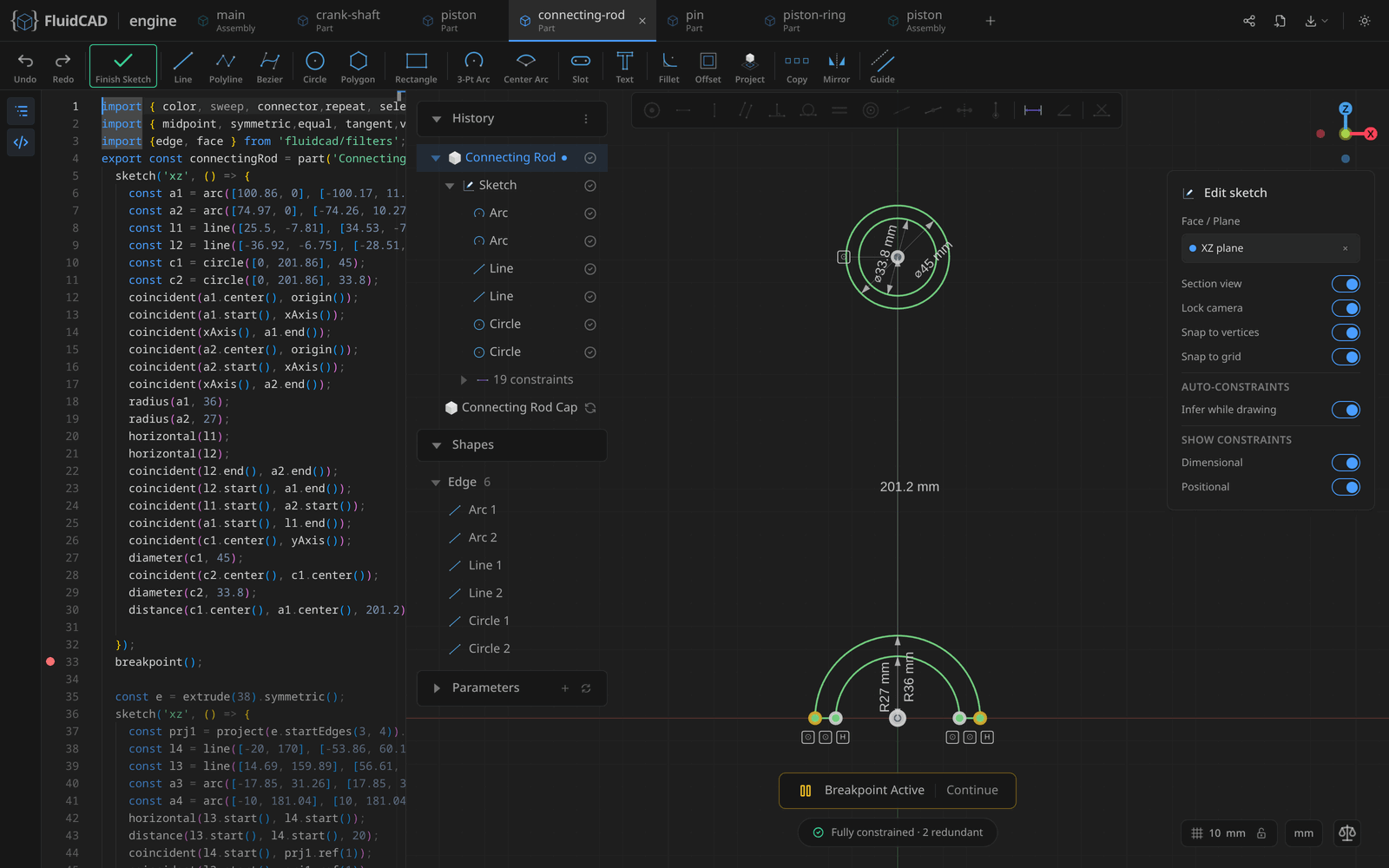Select the Connecting Rod Cap item
This screenshot has height=868, width=1389.
click(519, 408)
